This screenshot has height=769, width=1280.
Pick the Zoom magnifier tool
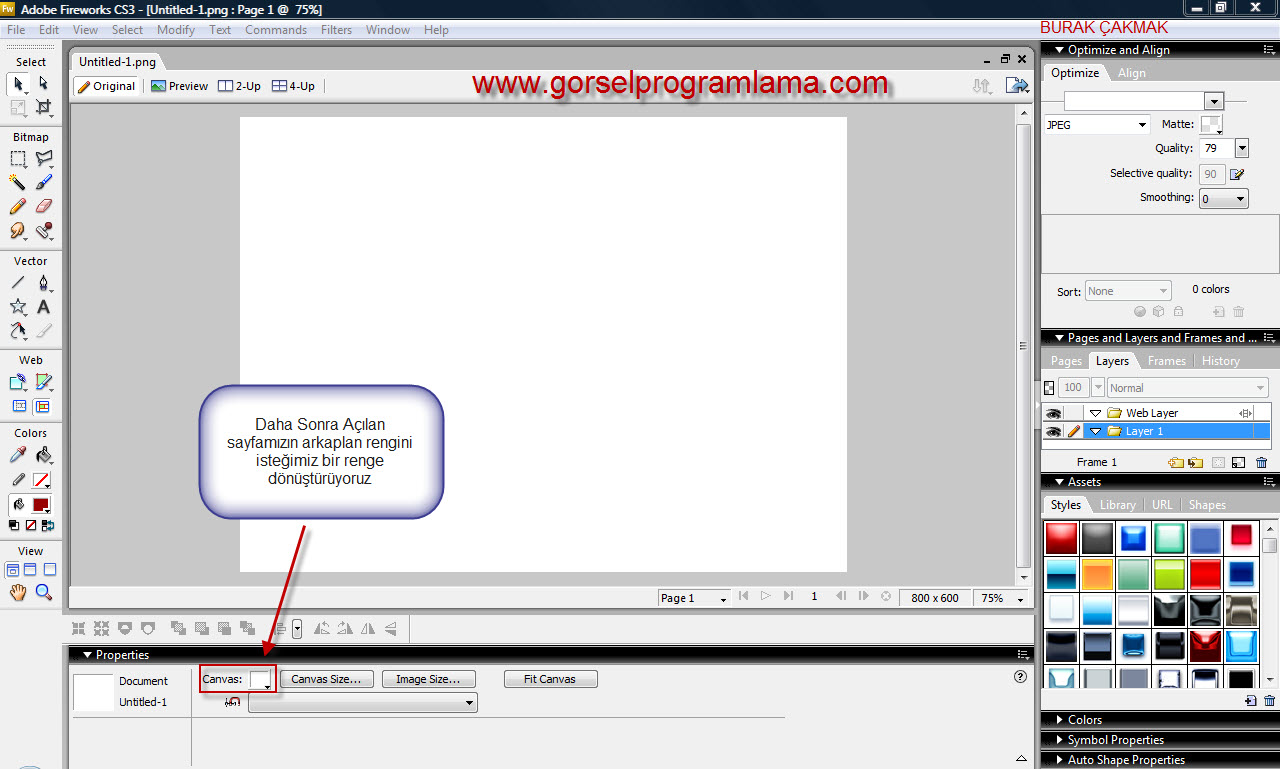(43, 593)
